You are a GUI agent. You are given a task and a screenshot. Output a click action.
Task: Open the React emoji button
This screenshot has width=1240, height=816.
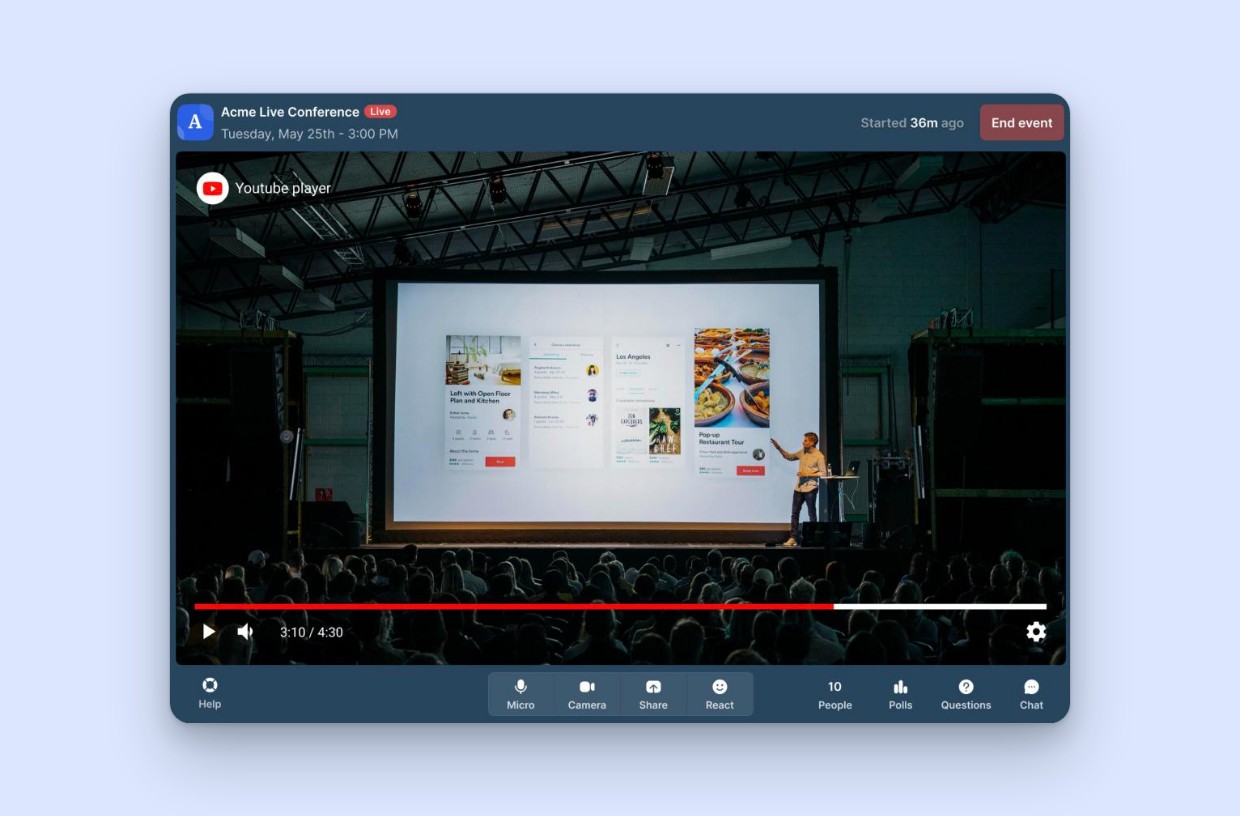pyautogui.click(x=720, y=694)
